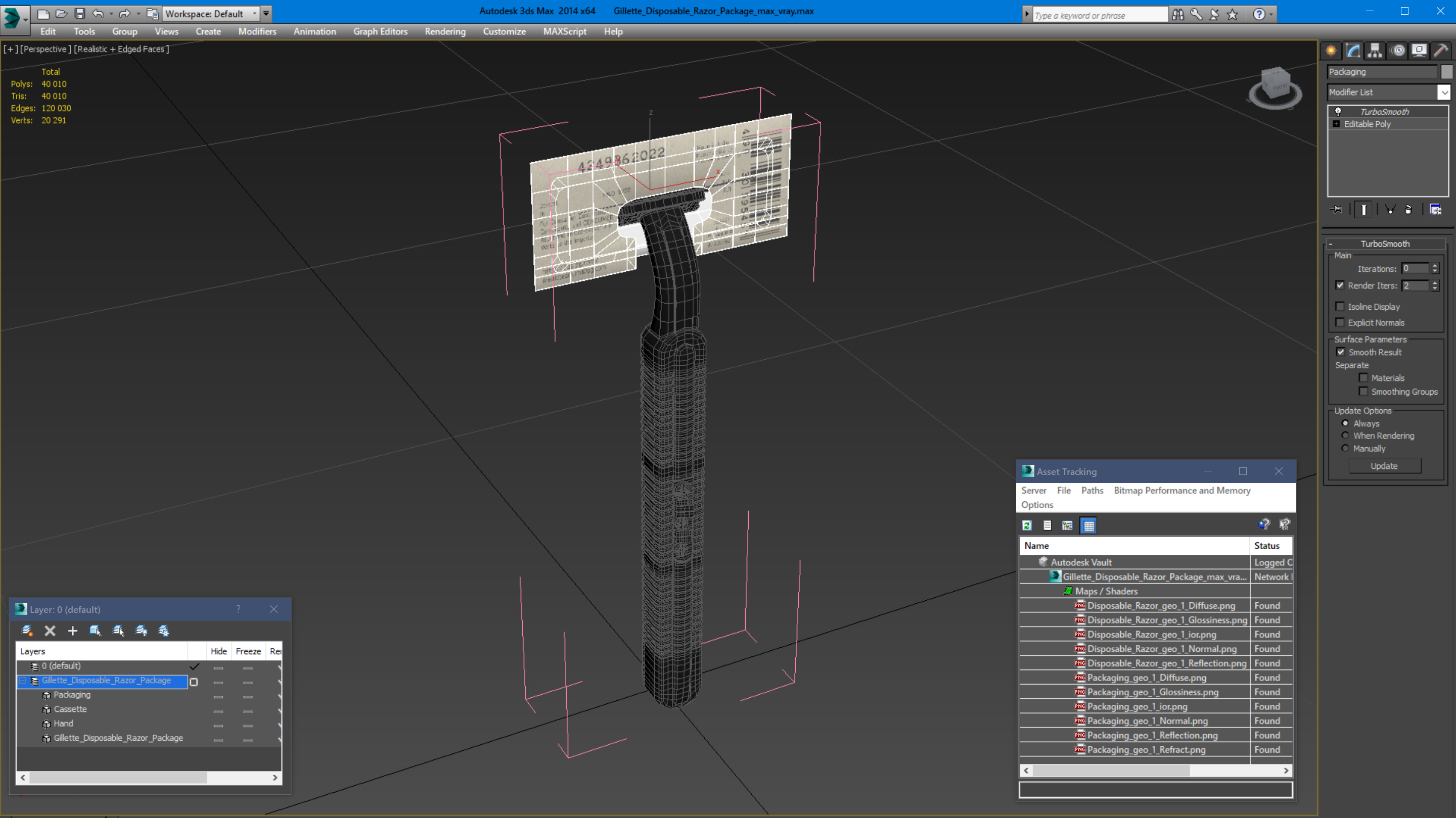Screen dimensions: 1456x818
Task: Toggle Smooth Result checkbox
Action: click(x=1341, y=352)
